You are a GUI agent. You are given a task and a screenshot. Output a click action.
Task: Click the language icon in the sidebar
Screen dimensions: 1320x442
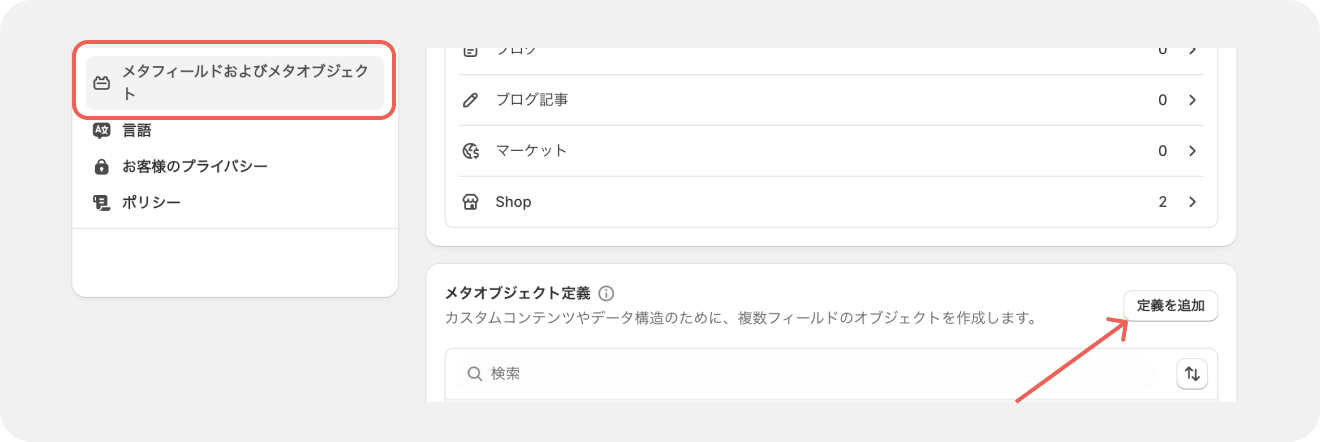101,130
